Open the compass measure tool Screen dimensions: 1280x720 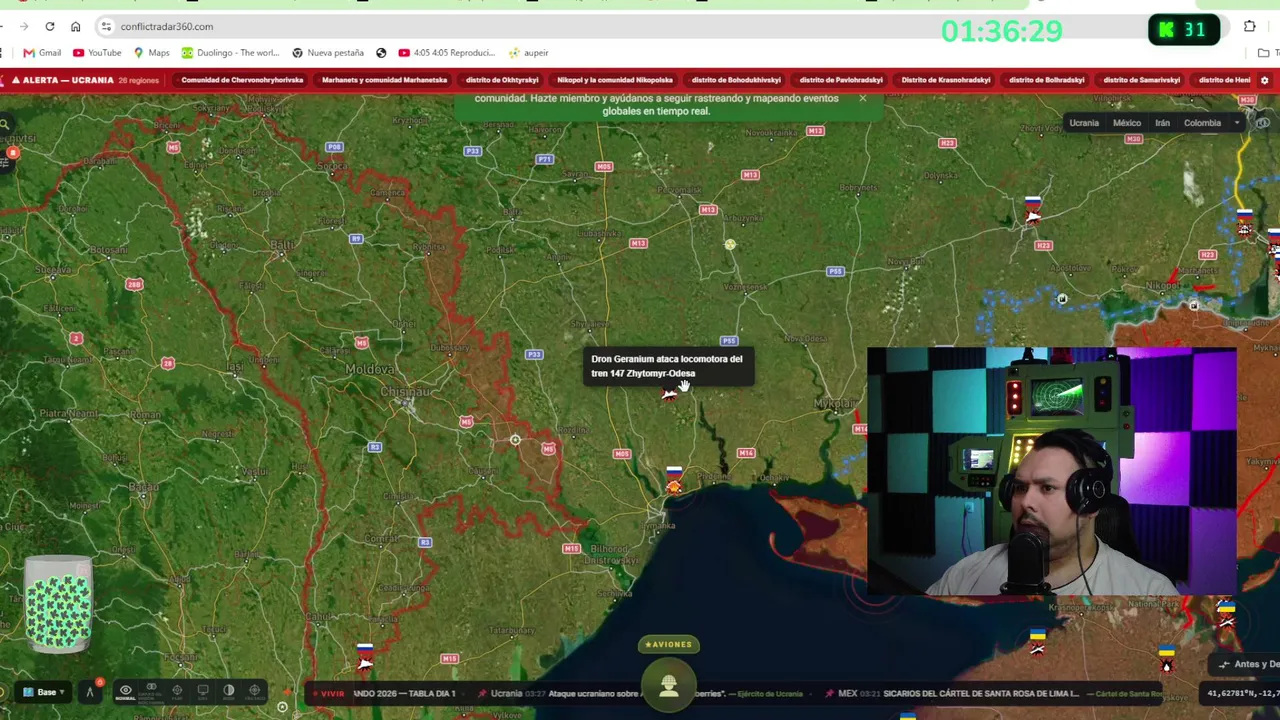coord(89,691)
